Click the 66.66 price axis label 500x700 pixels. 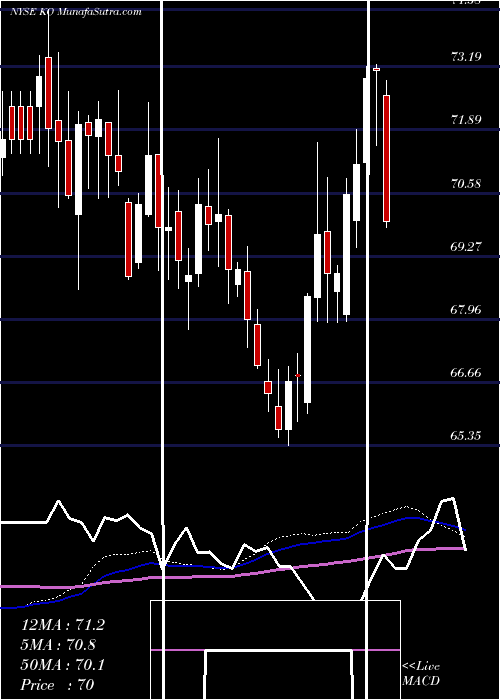point(466,372)
